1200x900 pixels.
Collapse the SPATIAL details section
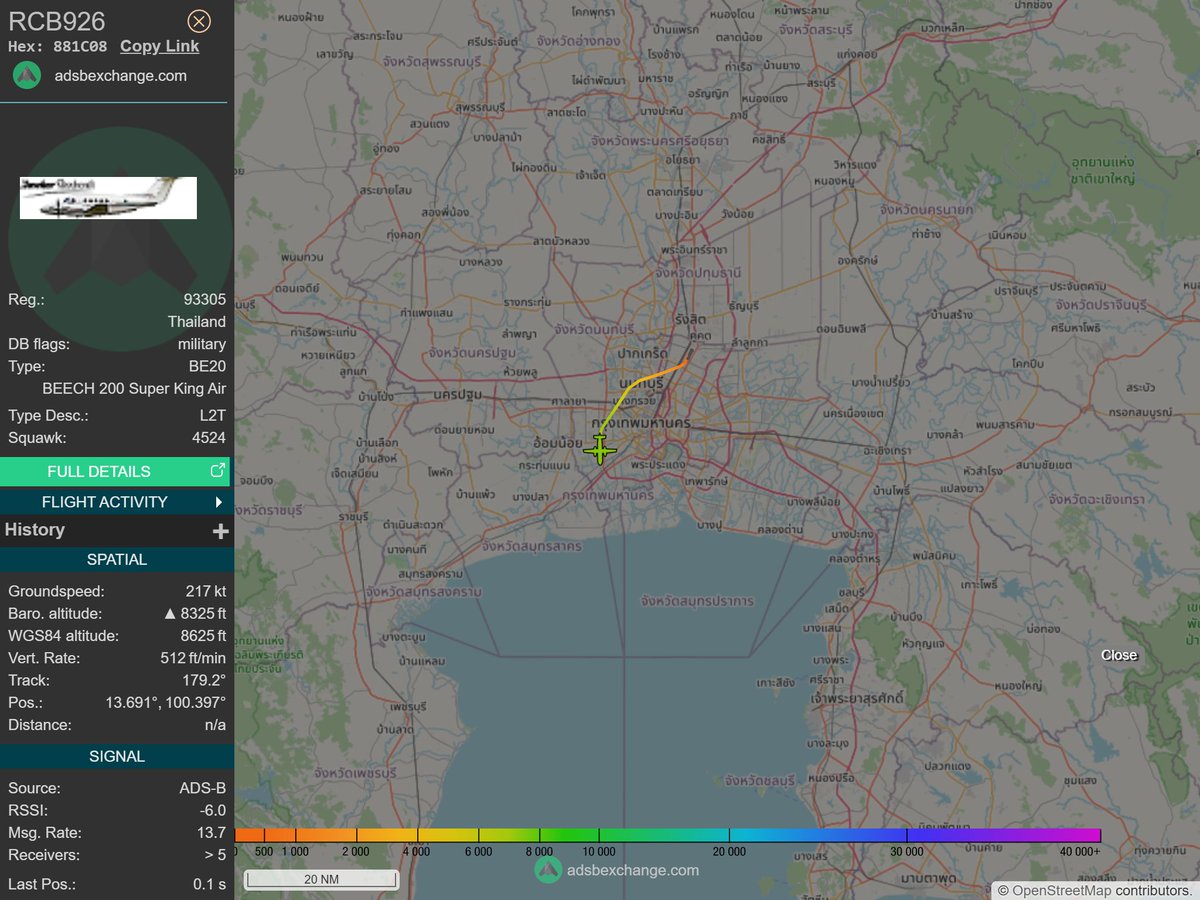click(x=116, y=559)
